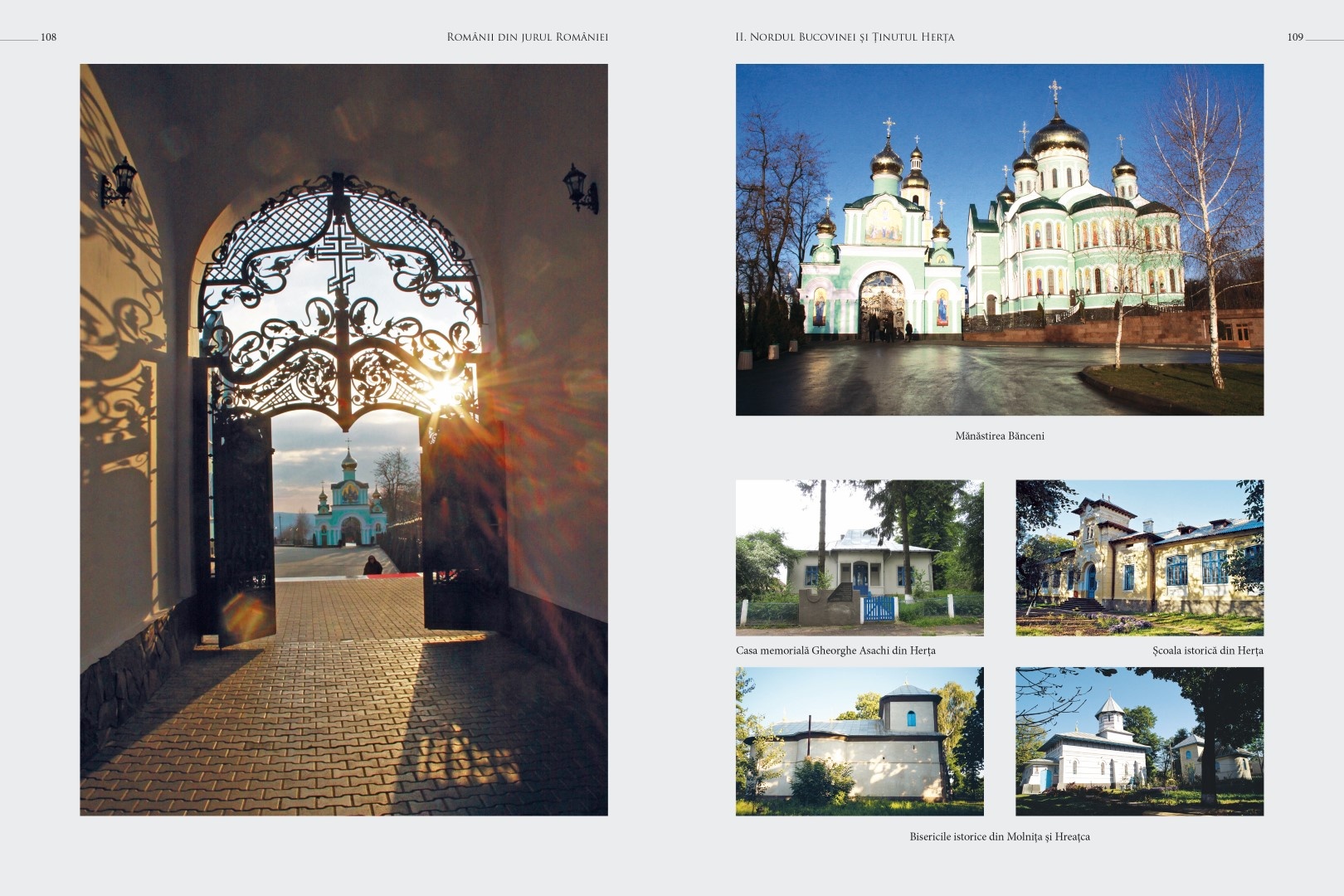
Task: Click the 'Școala istorică din Herța' caption
Action: (x=1207, y=650)
